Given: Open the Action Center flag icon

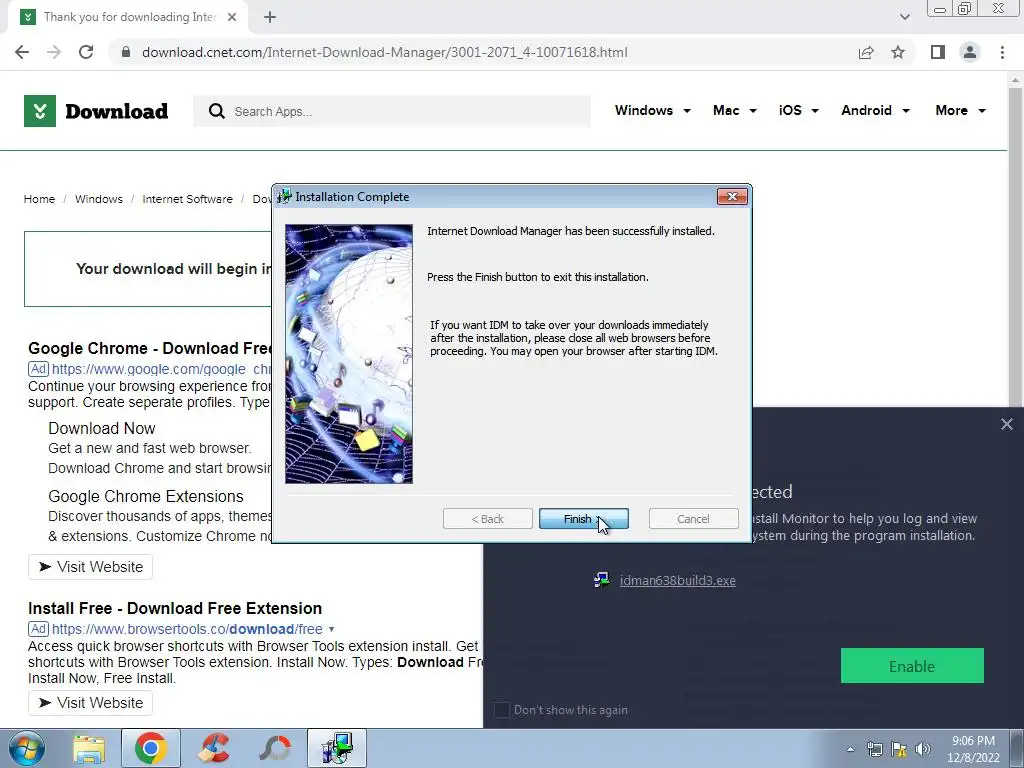Looking at the screenshot, I should pos(899,749).
